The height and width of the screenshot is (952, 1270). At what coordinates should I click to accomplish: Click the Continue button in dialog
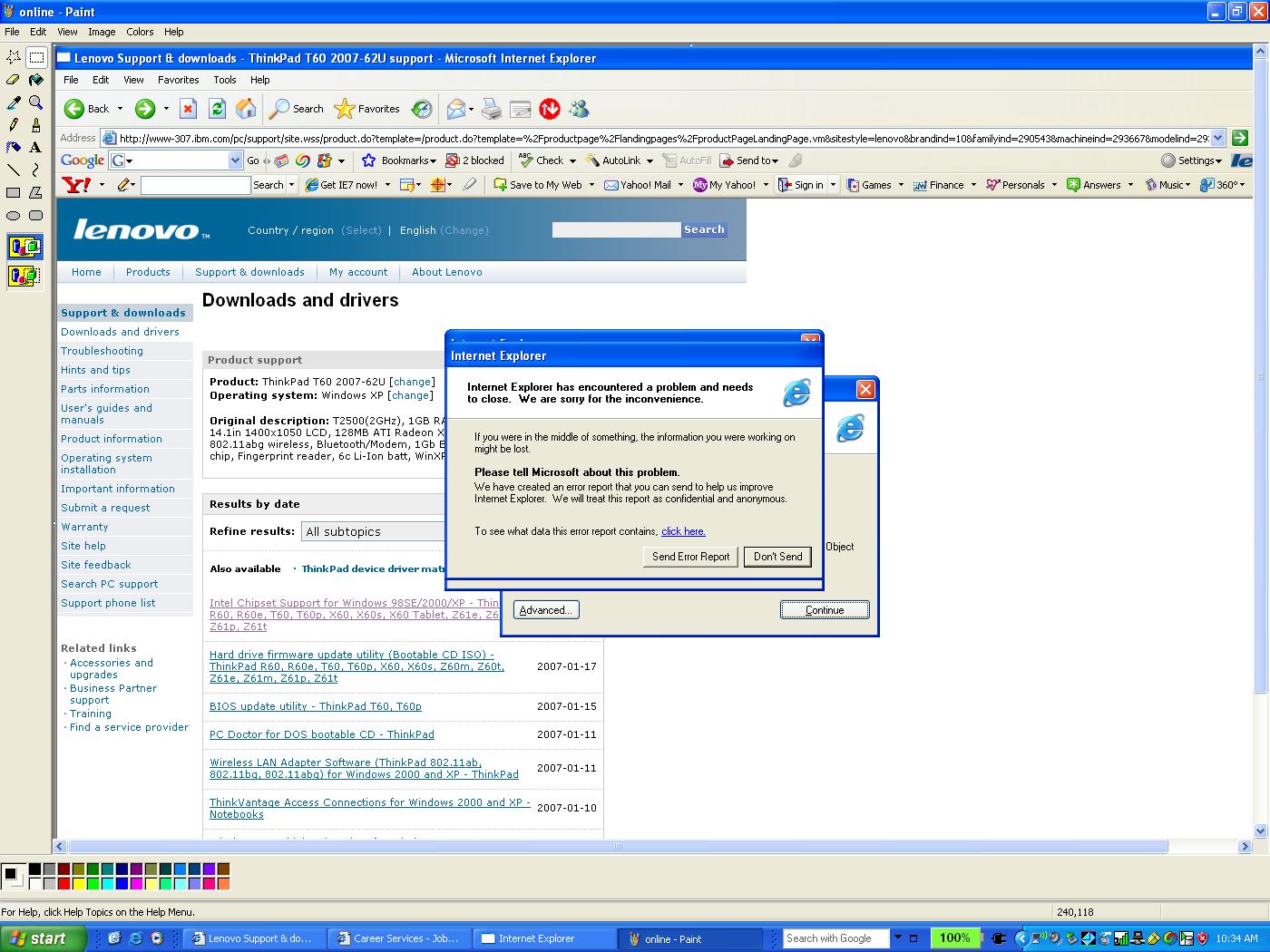[825, 610]
